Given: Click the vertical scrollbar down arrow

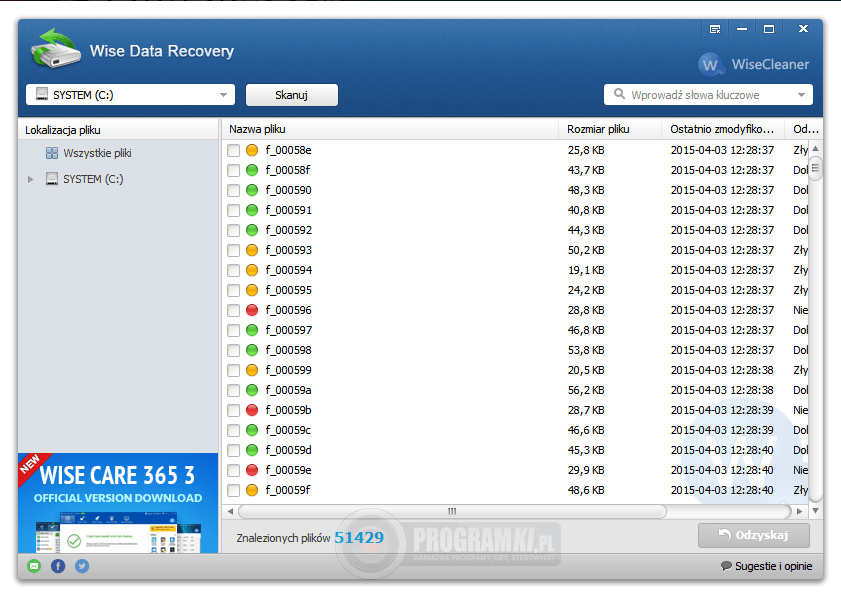Looking at the screenshot, I should pos(815,511).
